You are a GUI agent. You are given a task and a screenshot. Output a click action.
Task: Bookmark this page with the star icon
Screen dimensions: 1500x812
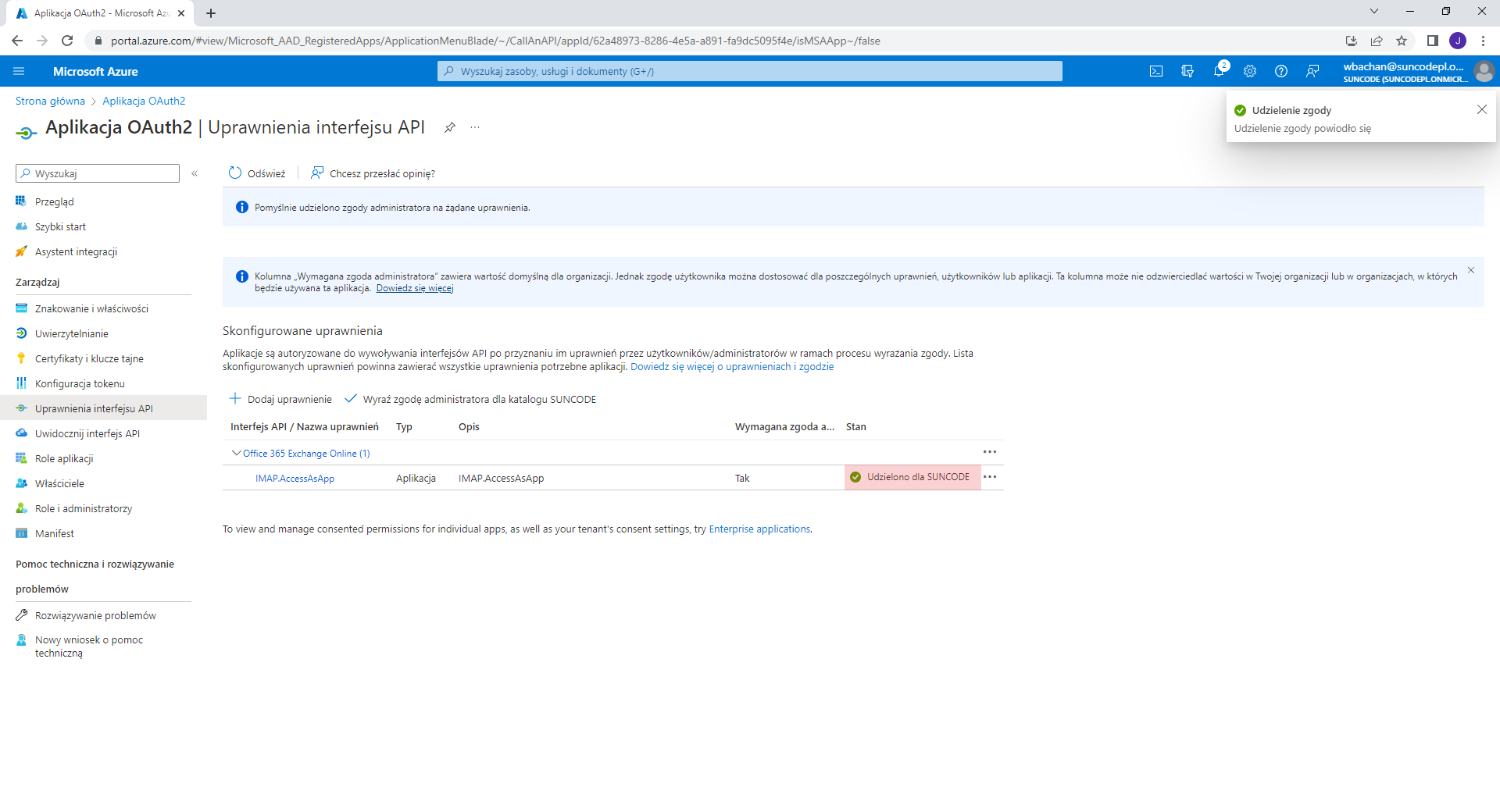1402,41
